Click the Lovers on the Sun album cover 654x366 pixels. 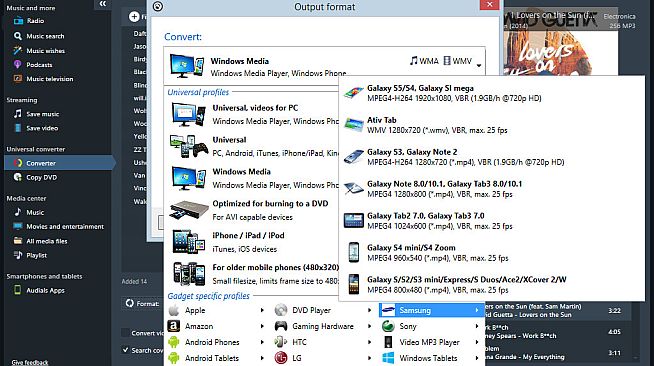[560, 42]
